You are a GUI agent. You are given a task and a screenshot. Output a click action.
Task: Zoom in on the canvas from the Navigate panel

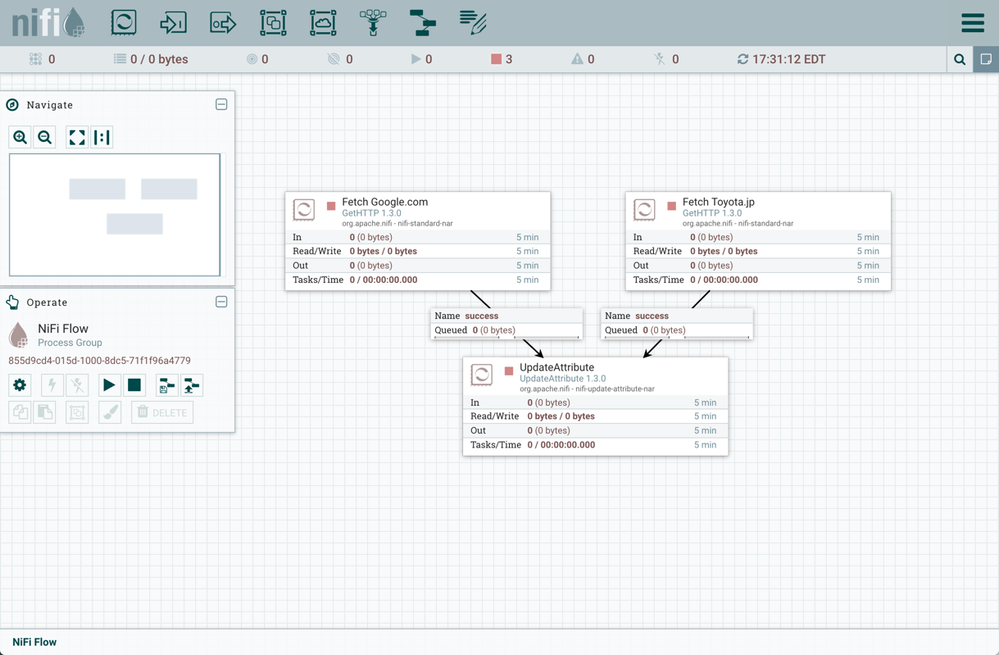pyautogui.click(x=20, y=138)
